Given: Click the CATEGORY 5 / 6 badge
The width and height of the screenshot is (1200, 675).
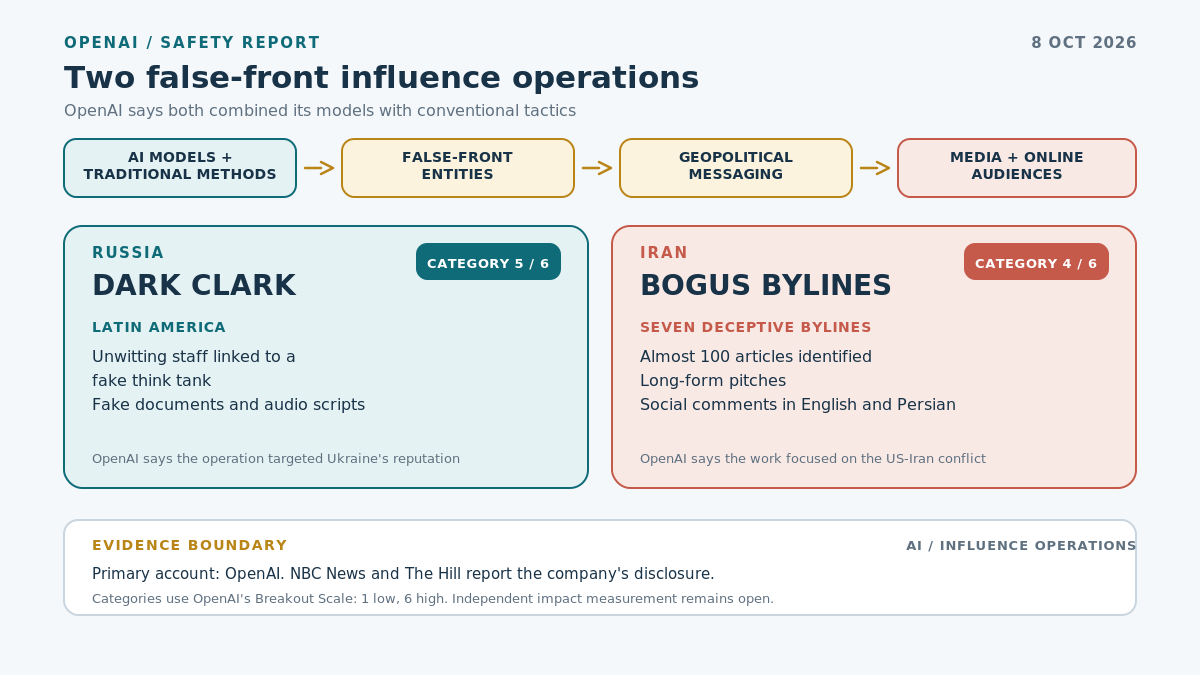Looking at the screenshot, I should point(488,262).
